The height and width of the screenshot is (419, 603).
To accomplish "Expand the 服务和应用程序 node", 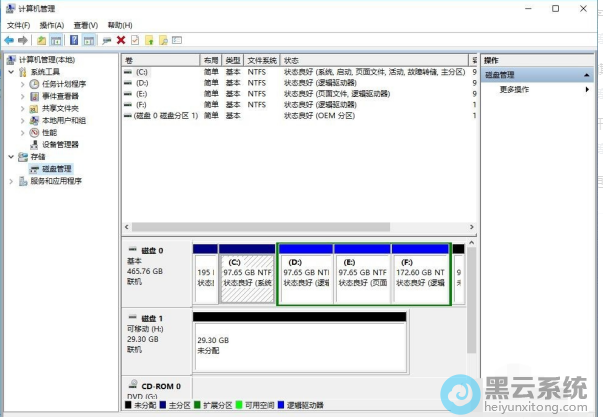I will [11, 181].
